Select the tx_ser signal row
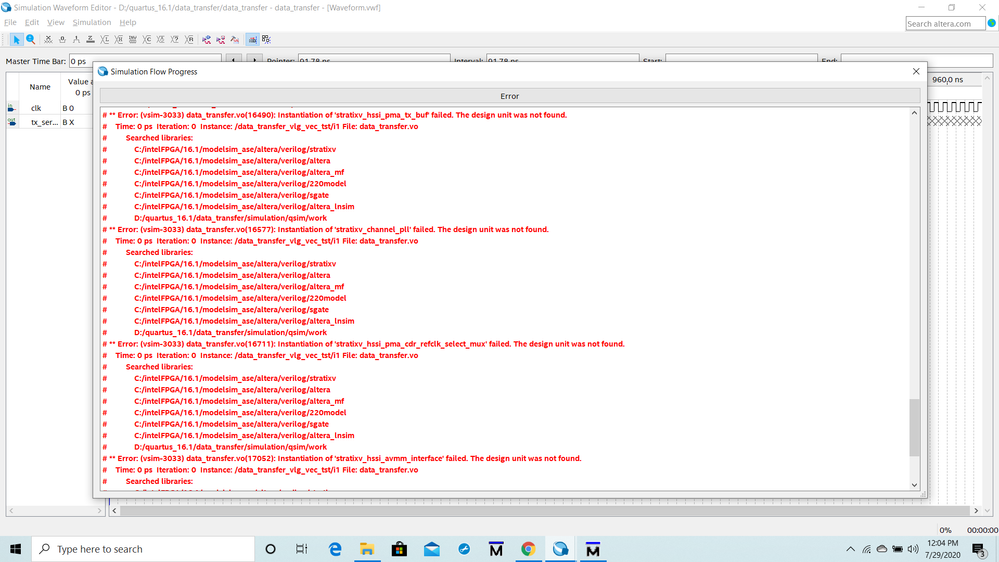This screenshot has width=999, height=562. click(49, 122)
